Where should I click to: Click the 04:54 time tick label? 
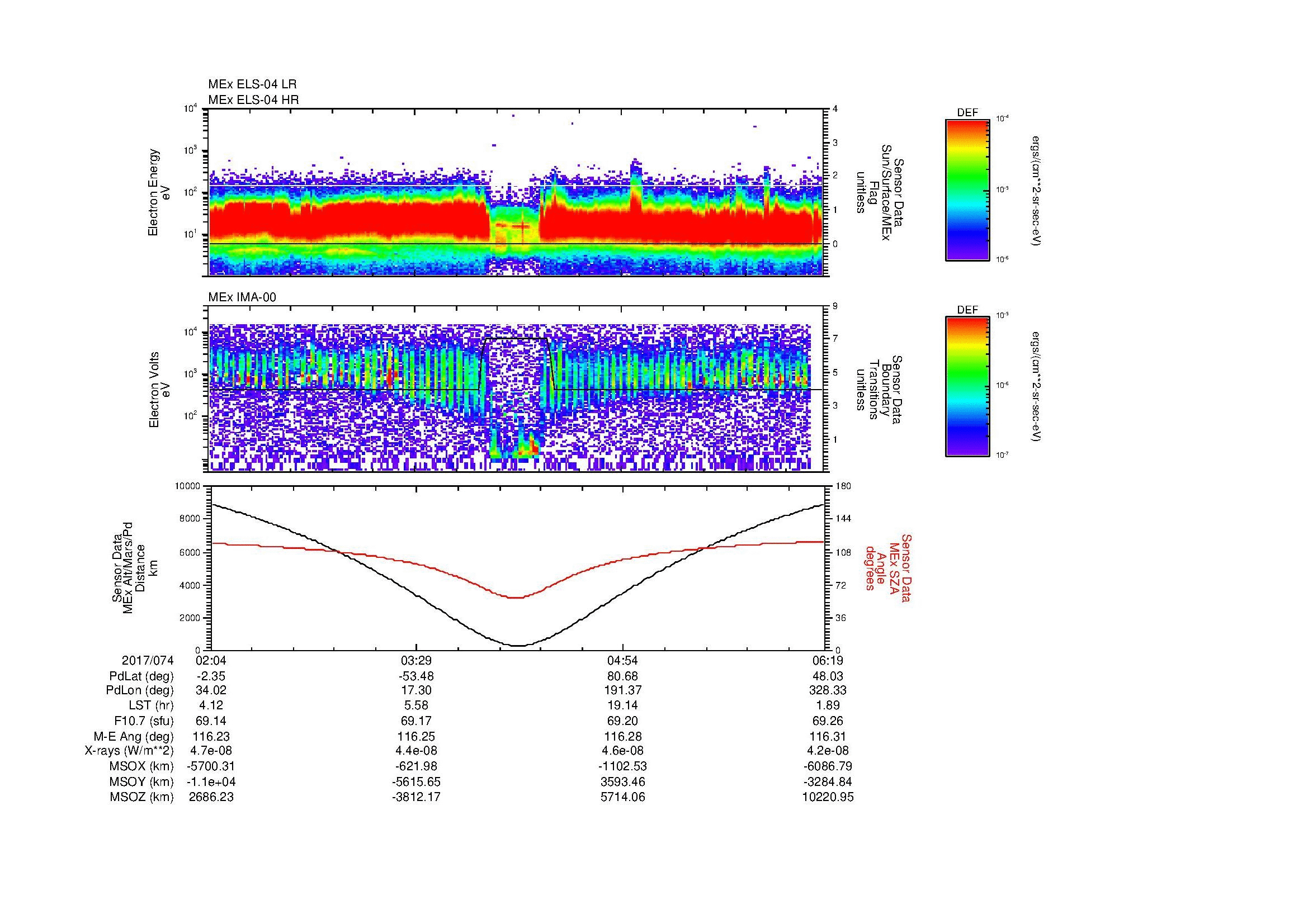(x=622, y=660)
